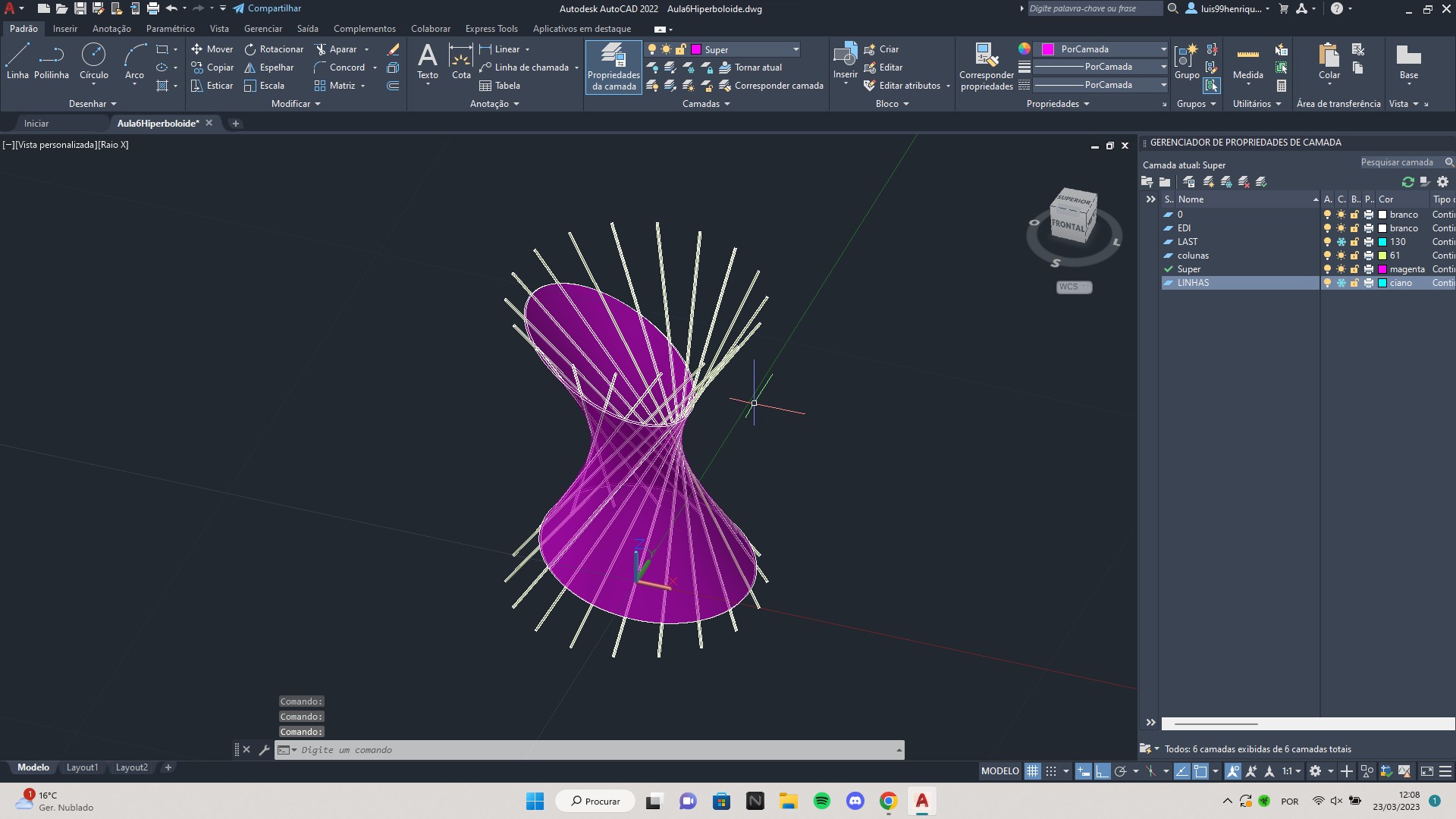This screenshot has height=819, width=1456.
Task: Click Tornar atual button
Action: 749,67
